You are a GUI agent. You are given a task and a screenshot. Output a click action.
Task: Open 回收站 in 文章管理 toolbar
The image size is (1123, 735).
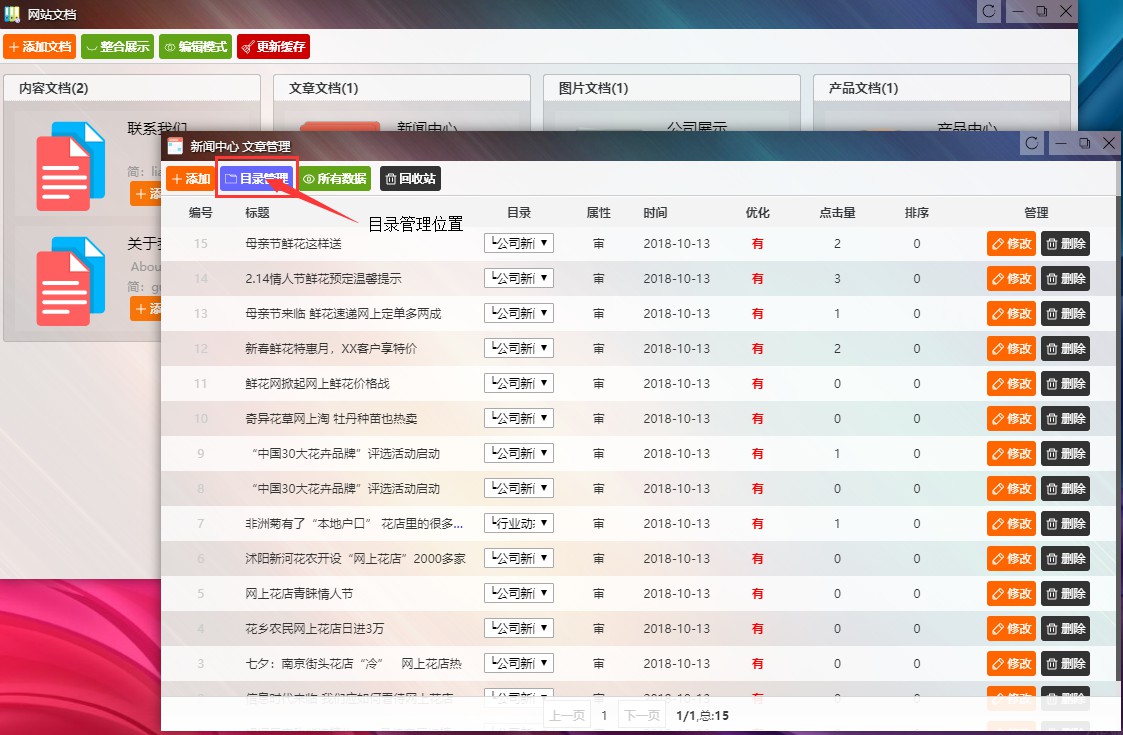coord(410,178)
